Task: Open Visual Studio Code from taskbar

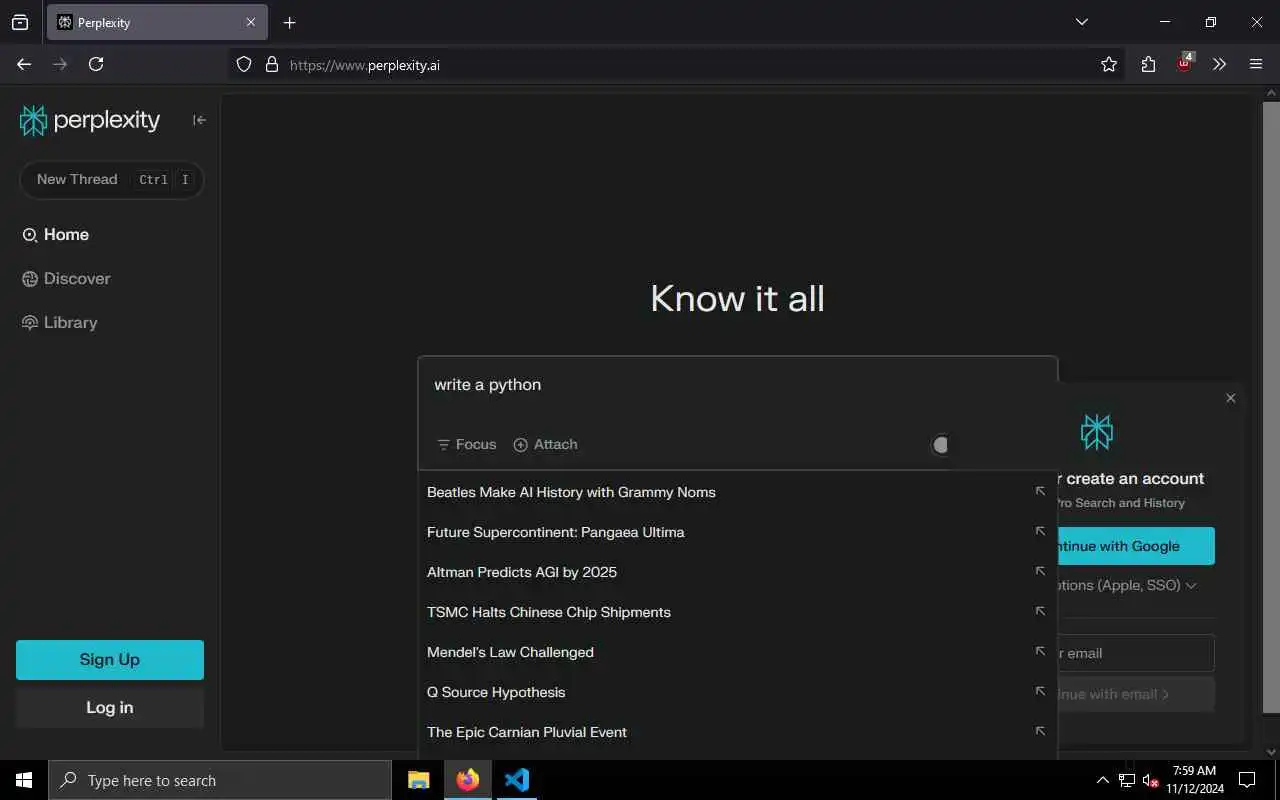Action: [x=517, y=780]
